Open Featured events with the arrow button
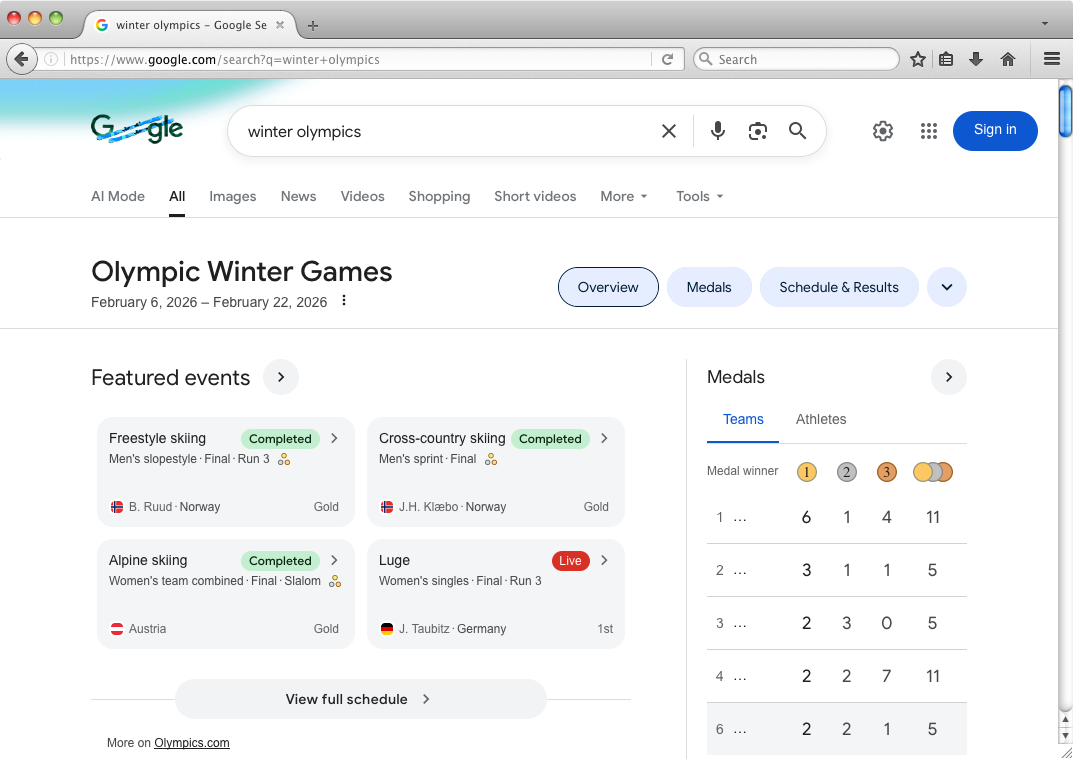 [281, 377]
